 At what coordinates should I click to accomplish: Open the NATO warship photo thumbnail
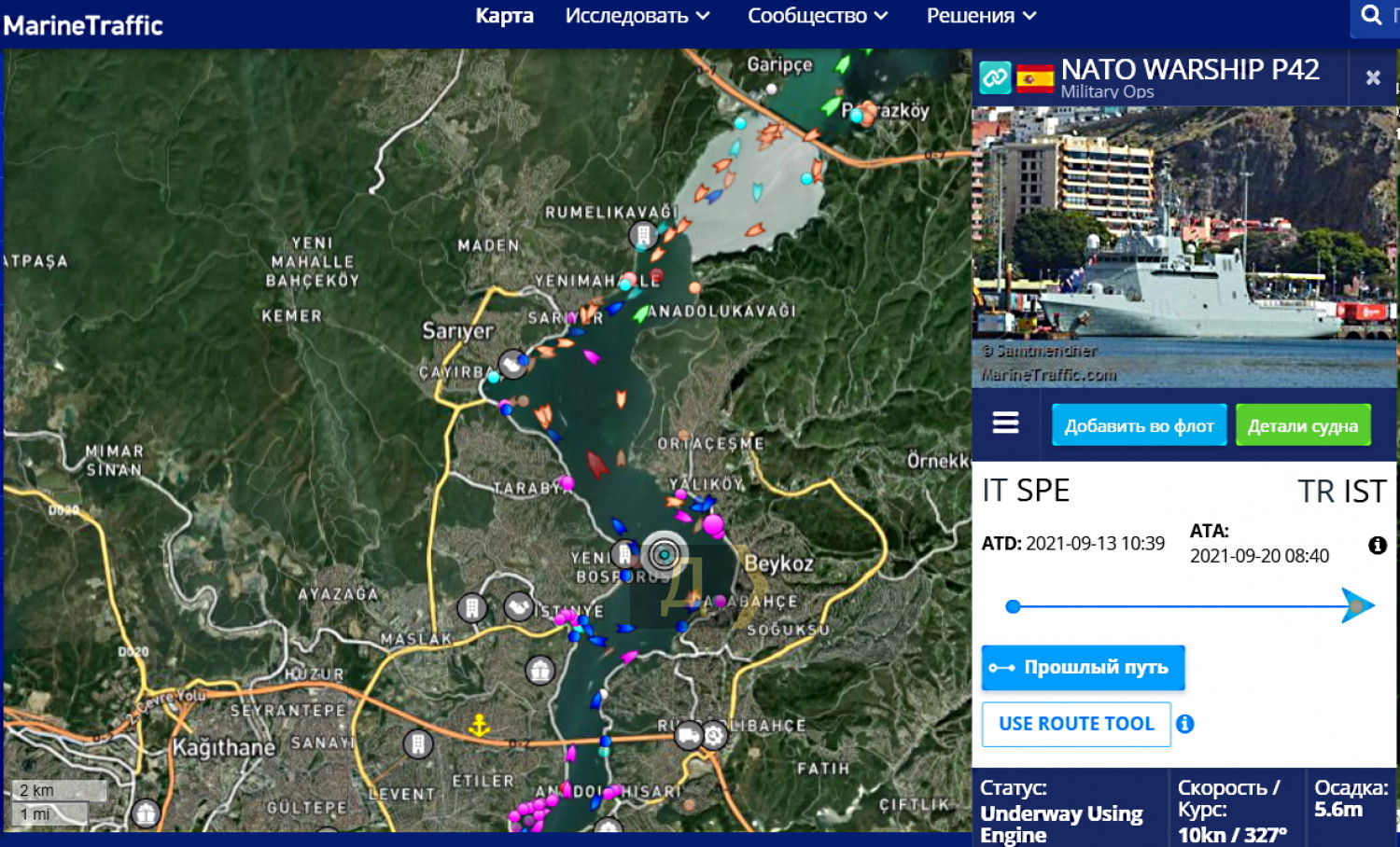pyautogui.click(x=1183, y=247)
